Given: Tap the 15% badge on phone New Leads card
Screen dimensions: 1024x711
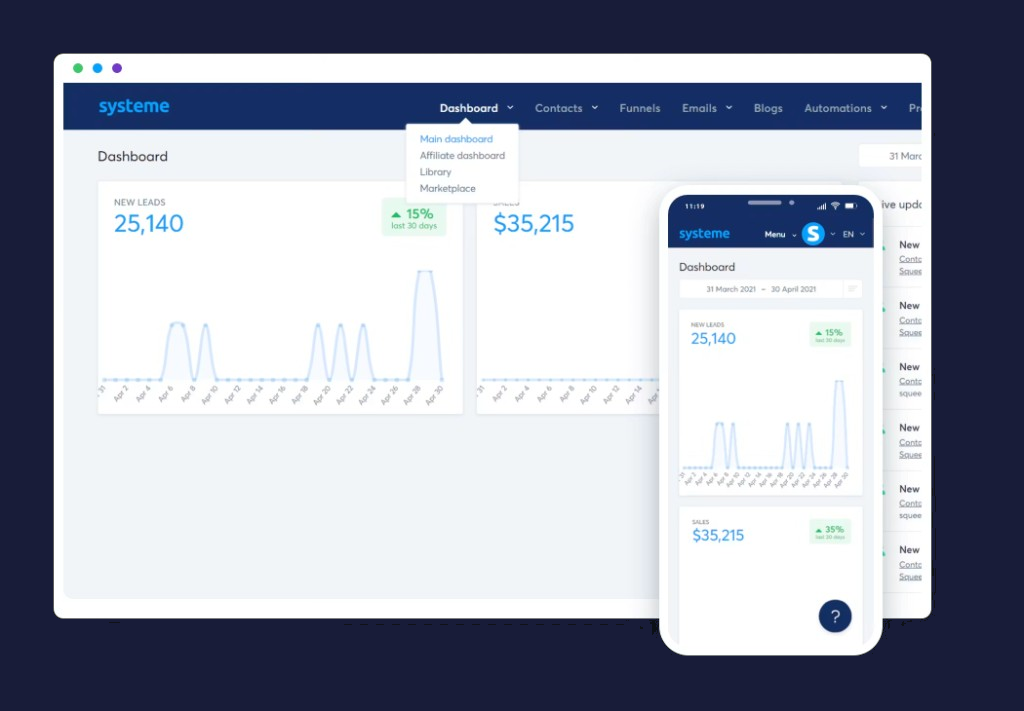Looking at the screenshot, I should coord(830,335).
